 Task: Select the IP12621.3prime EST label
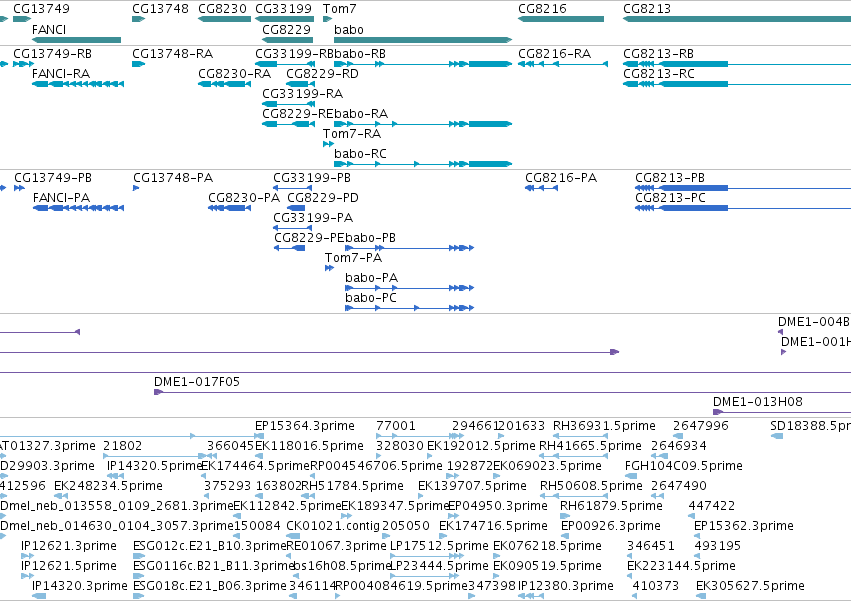[69, 547]
